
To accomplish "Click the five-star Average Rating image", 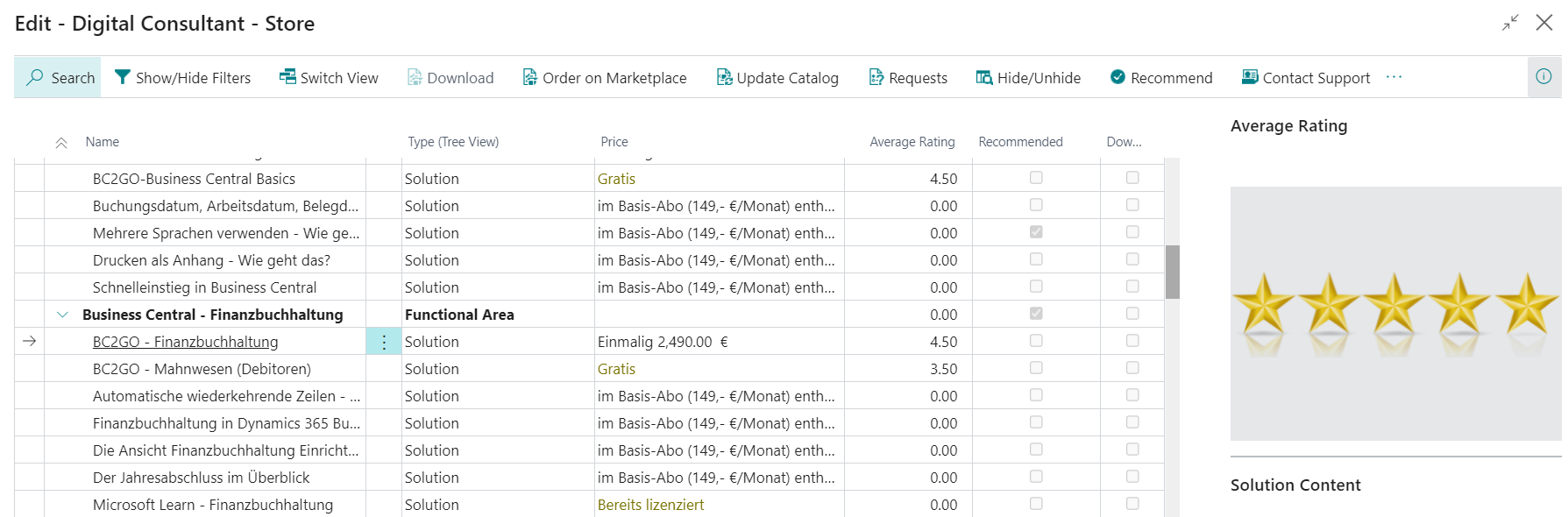I will [x=1395, y=313].
